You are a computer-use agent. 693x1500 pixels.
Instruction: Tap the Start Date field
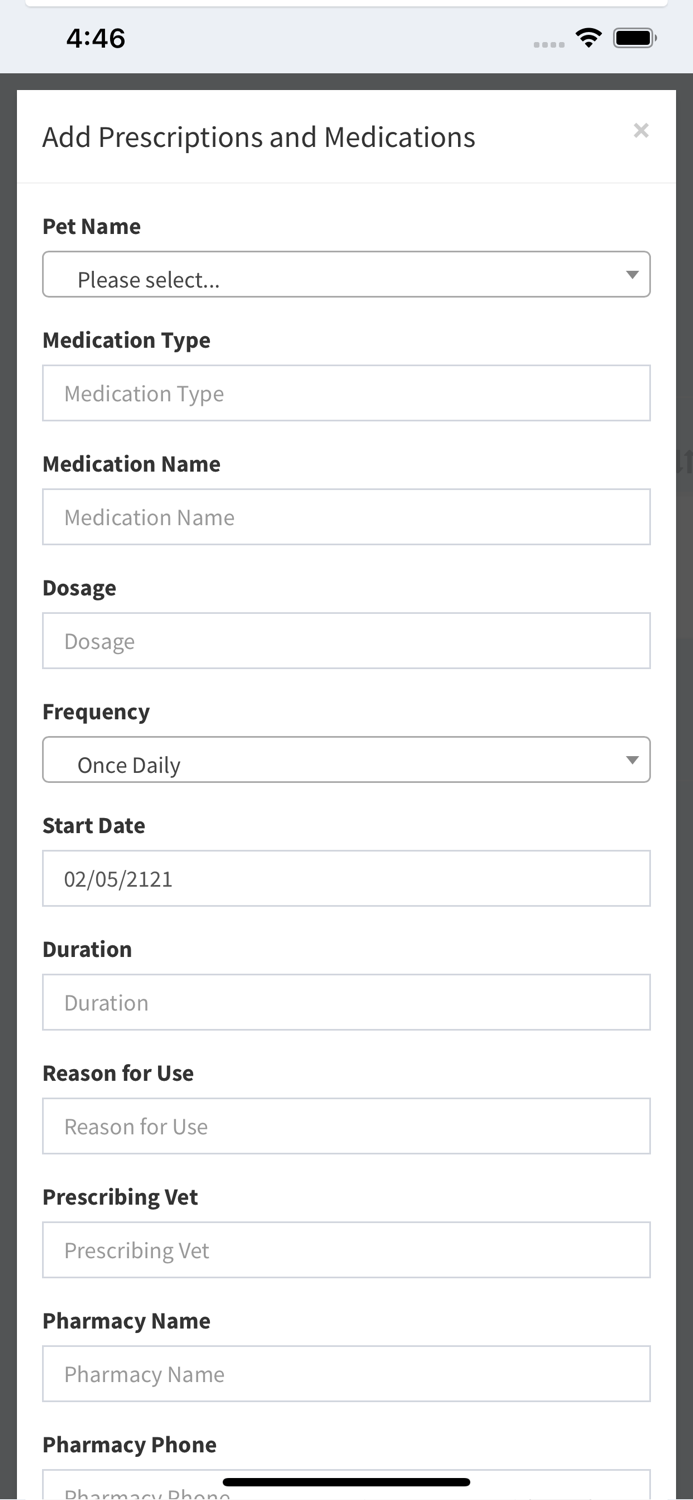346,879
